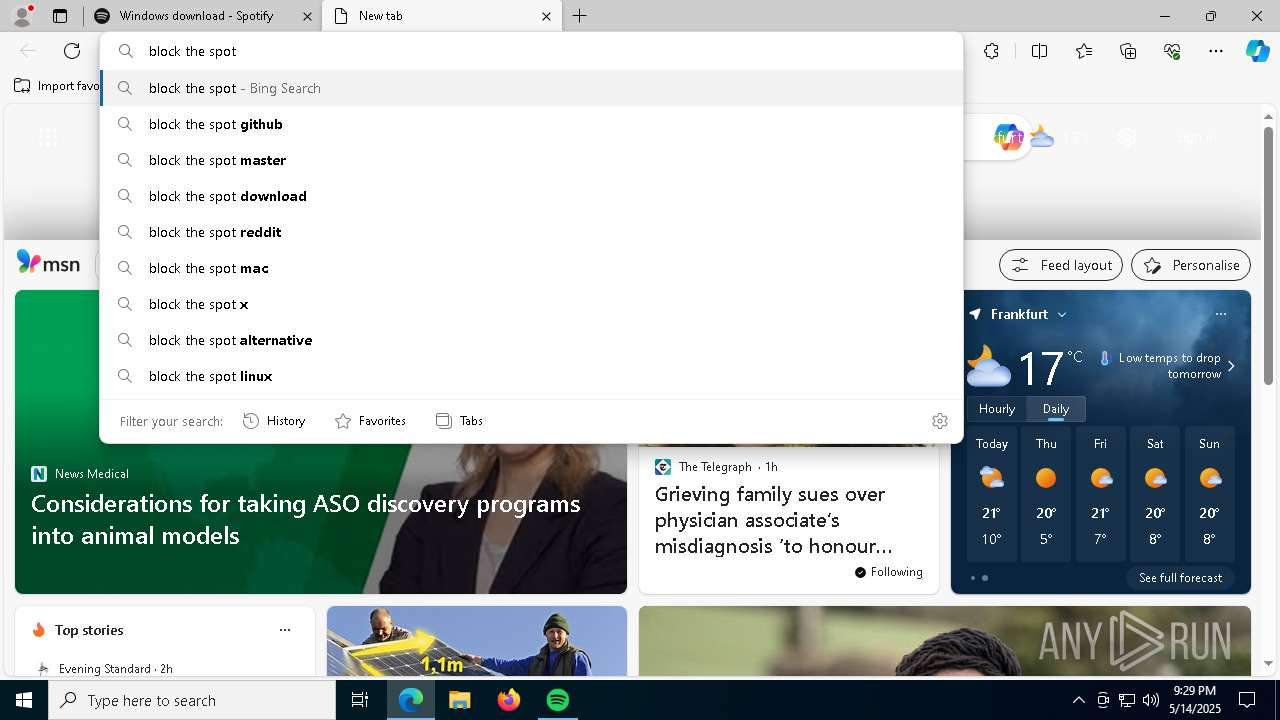Select the Thu forecast column
Image resolution: width=1280 pixels, height=720 pixels.
click(x=1046, y=495)
